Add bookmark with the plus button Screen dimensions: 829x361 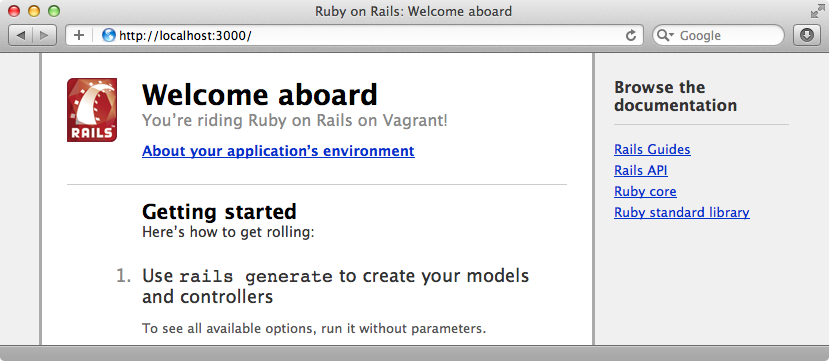coord(79,35)
